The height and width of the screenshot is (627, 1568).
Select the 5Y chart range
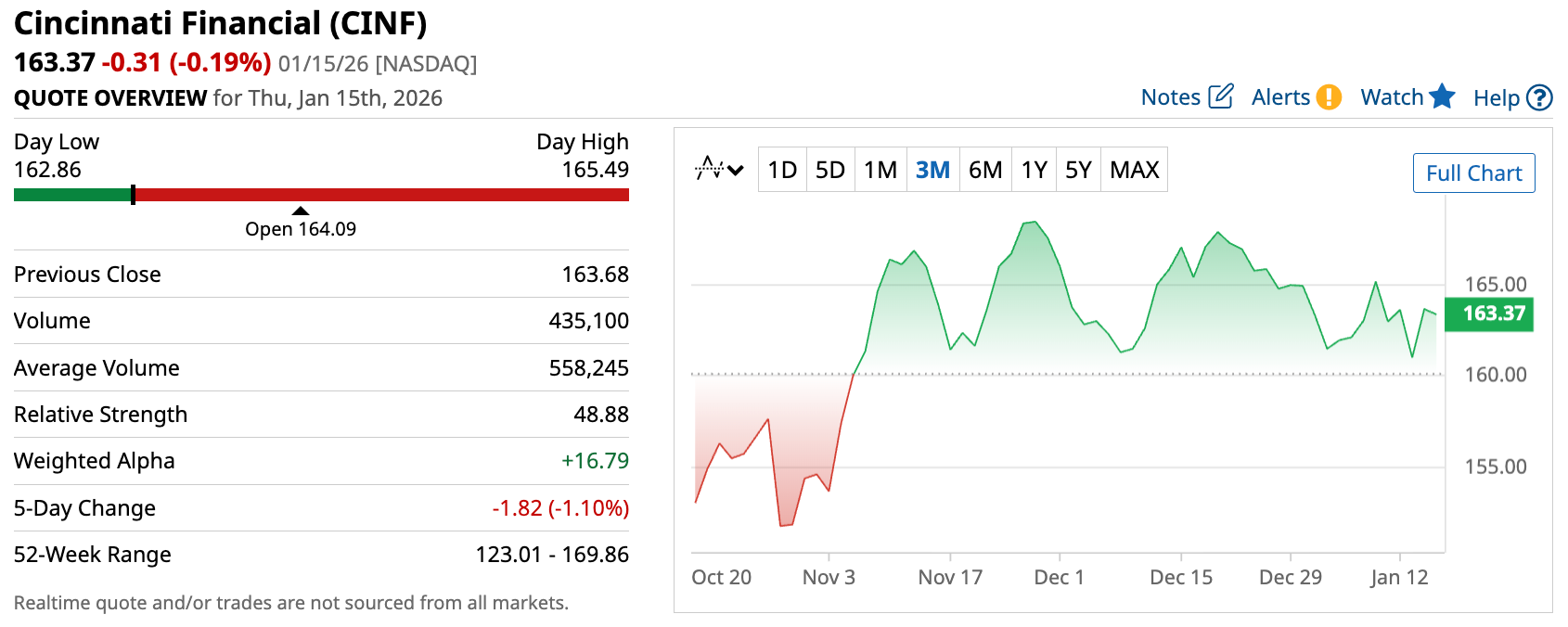[x=1078, y=170]
